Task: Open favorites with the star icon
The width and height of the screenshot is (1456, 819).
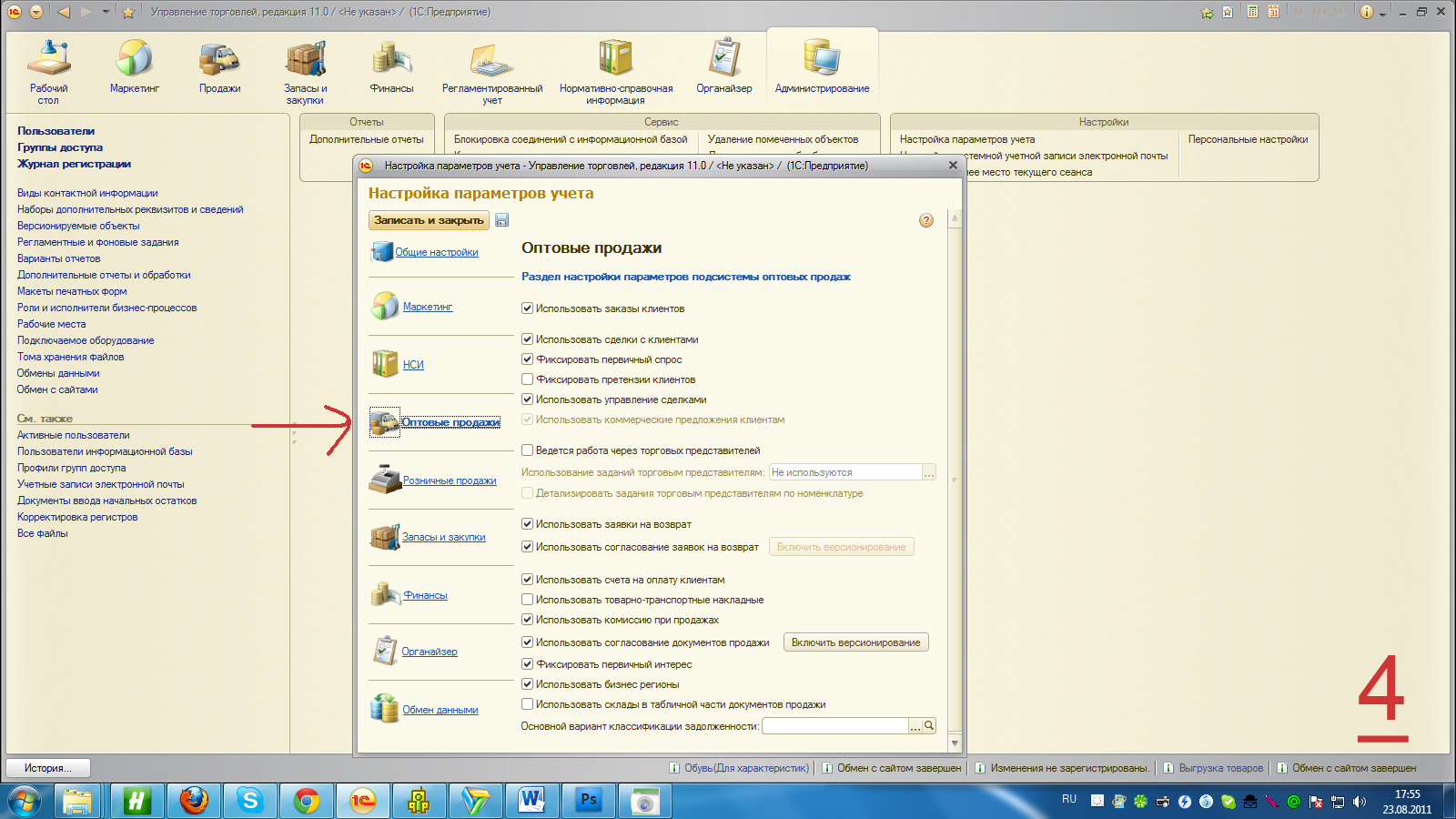Action: 128,12
